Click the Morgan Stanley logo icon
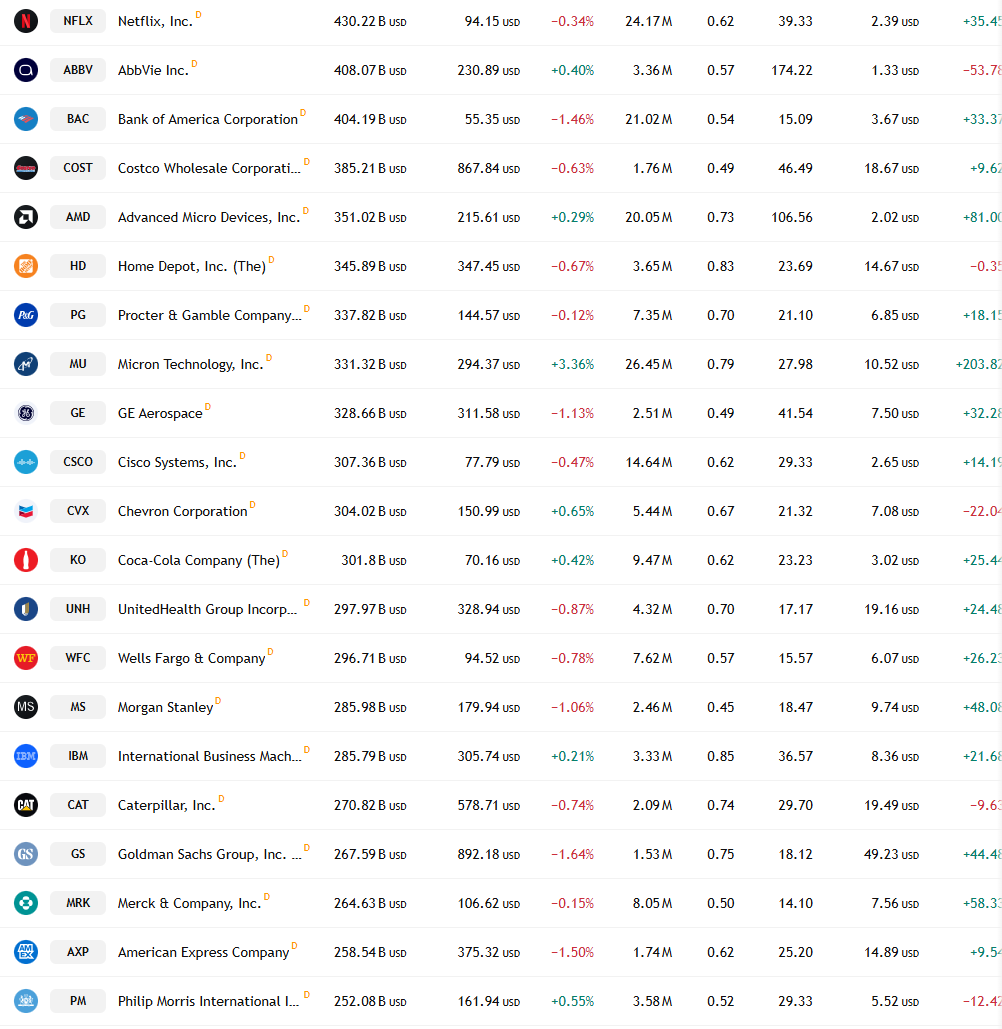 click(x=26, y=707)
